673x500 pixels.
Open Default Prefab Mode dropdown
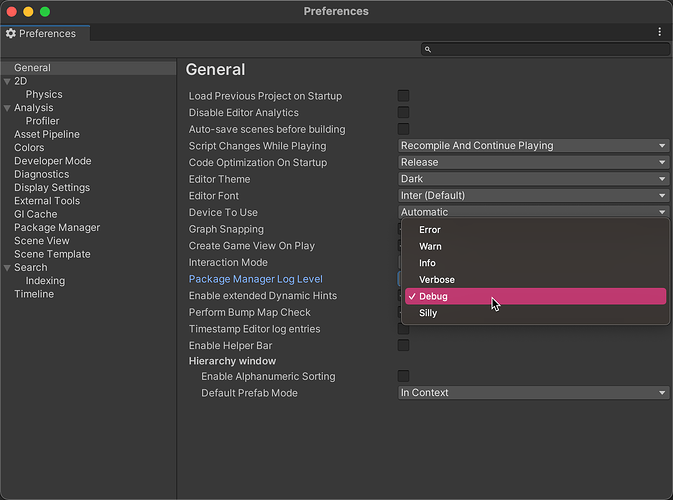(533, 393)
